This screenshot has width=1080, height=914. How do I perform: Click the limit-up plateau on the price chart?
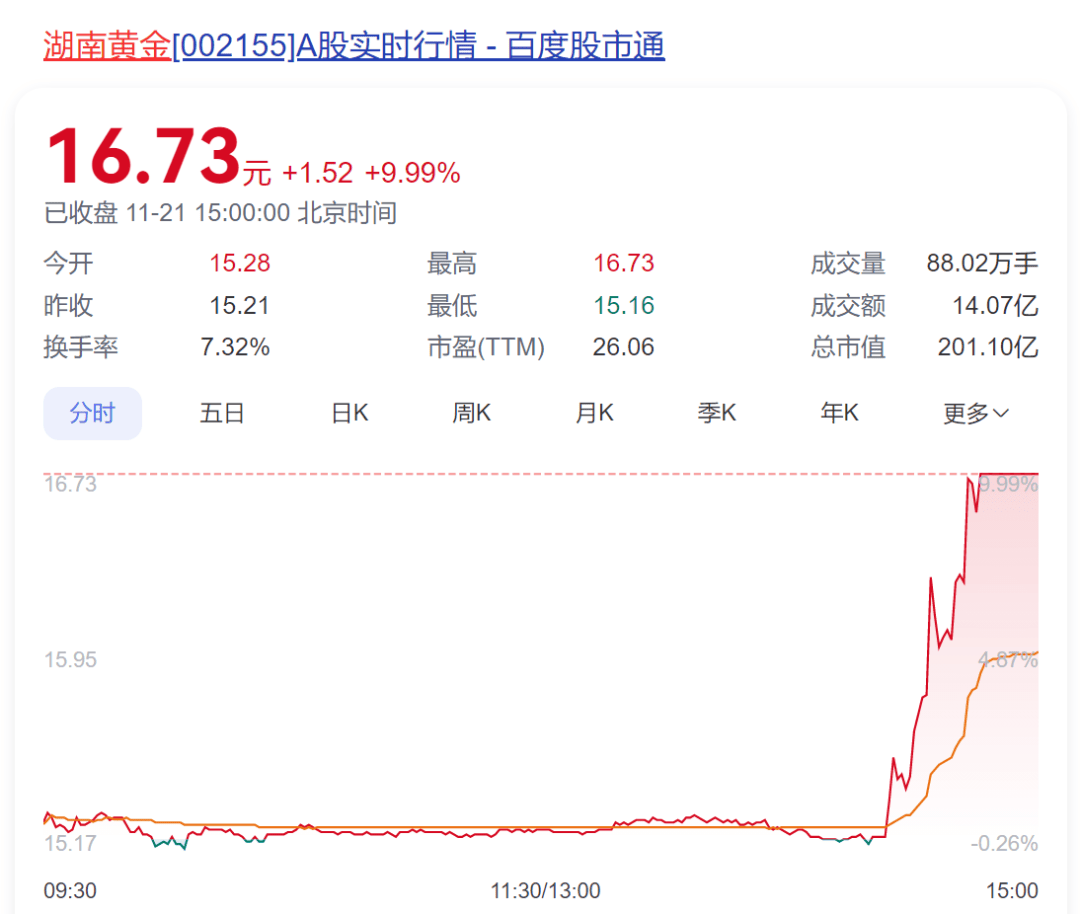click(1008, 474)
